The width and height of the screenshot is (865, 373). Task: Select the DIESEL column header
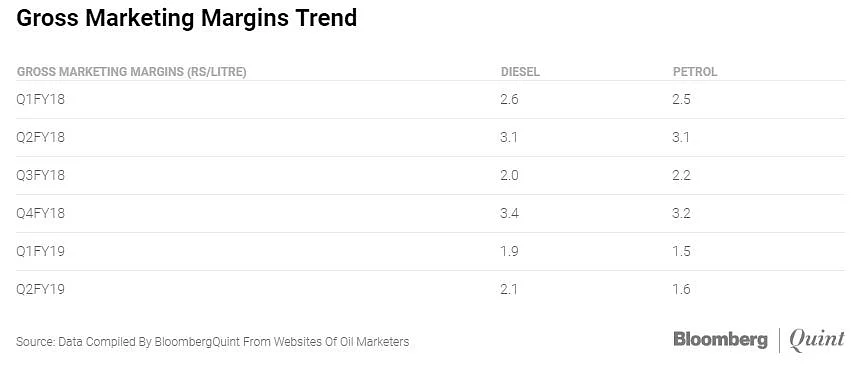pyautogui.click(x=520, y=72)
